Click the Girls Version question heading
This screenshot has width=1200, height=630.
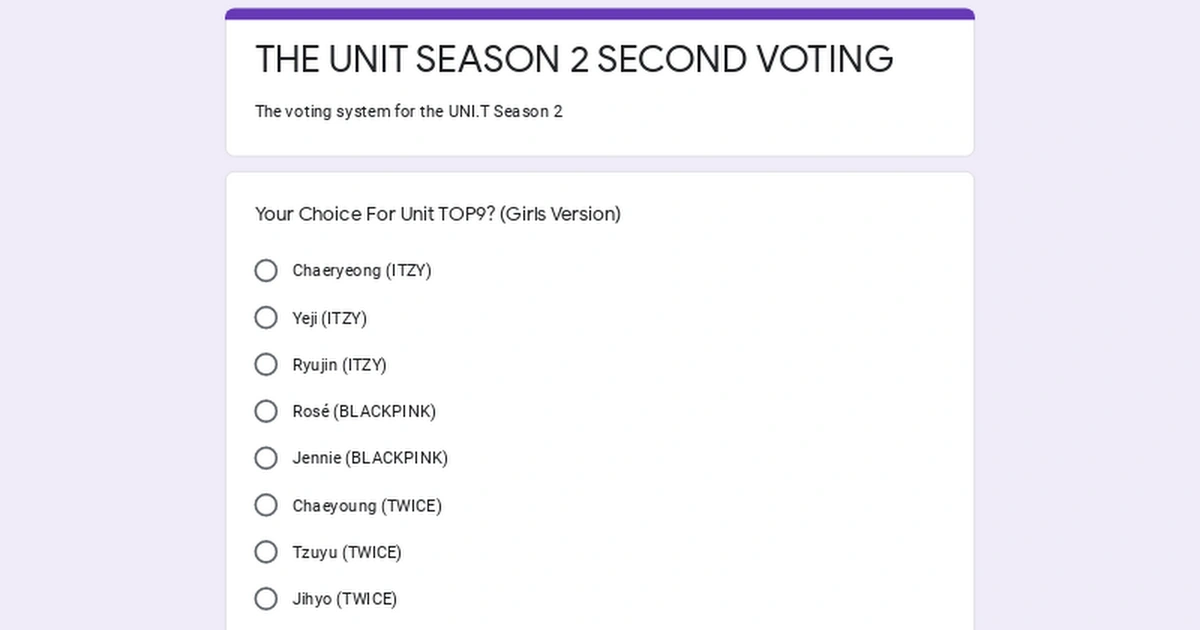pos(437,214)
